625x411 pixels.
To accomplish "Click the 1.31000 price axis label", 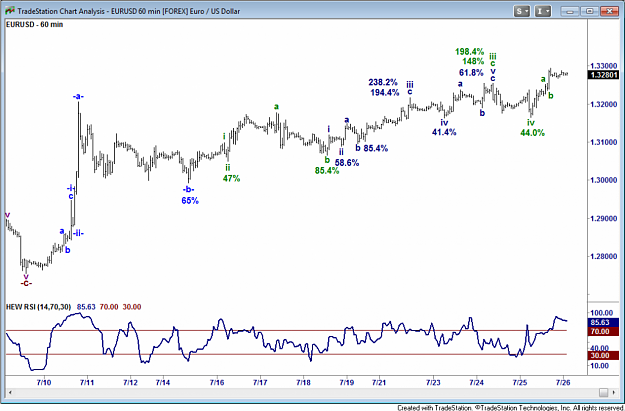I will pyautogui.click(x=603, y=142).
